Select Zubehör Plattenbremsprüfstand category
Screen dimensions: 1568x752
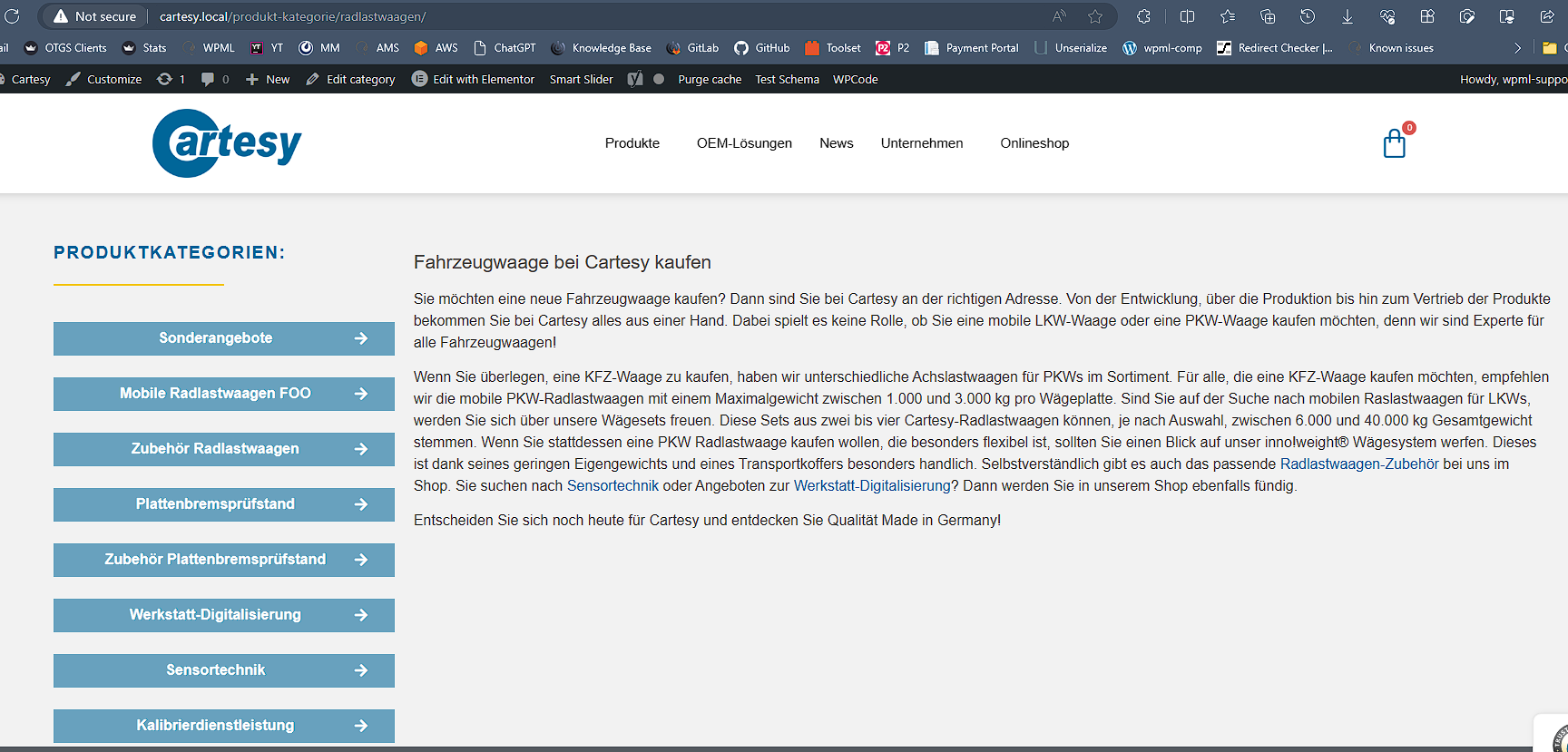[224, 560]
